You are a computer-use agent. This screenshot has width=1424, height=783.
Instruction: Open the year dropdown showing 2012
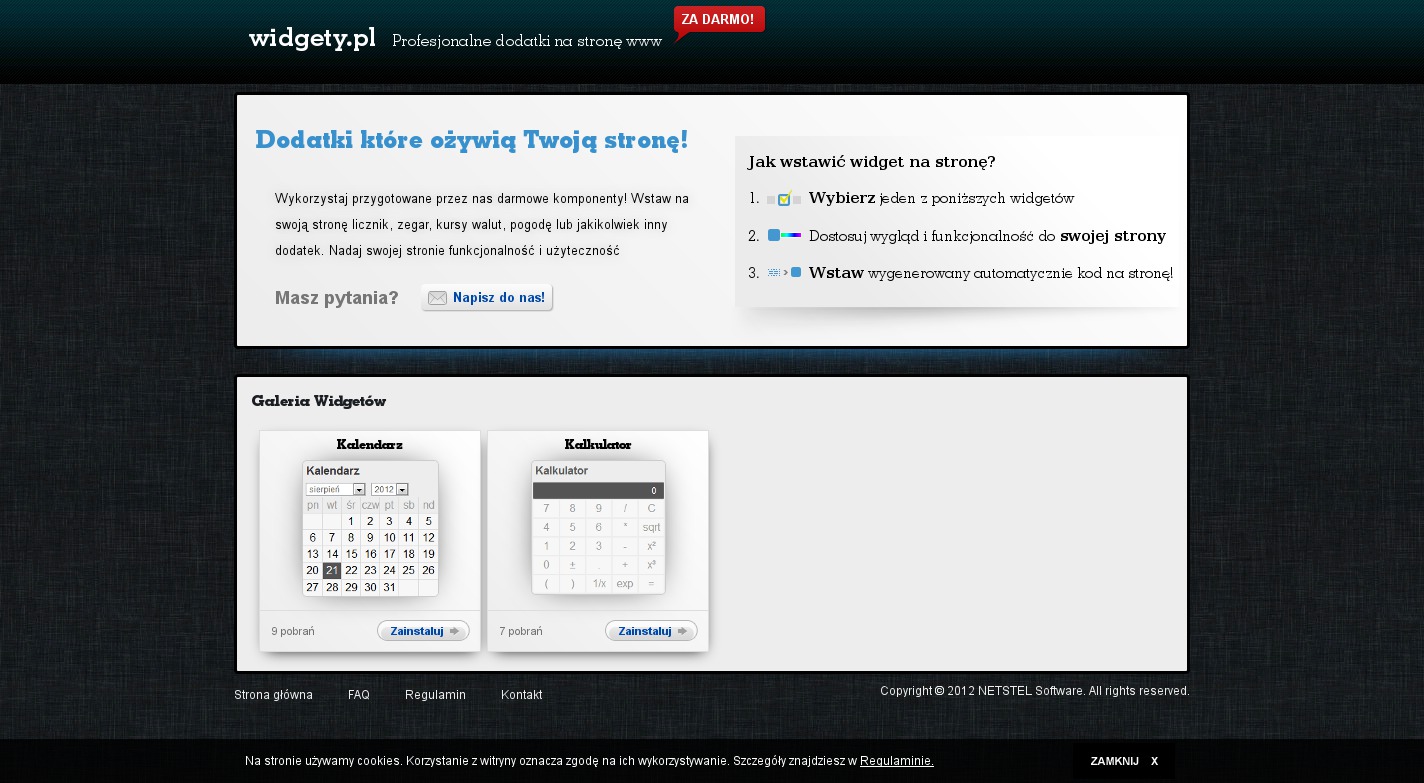point(389,489)
